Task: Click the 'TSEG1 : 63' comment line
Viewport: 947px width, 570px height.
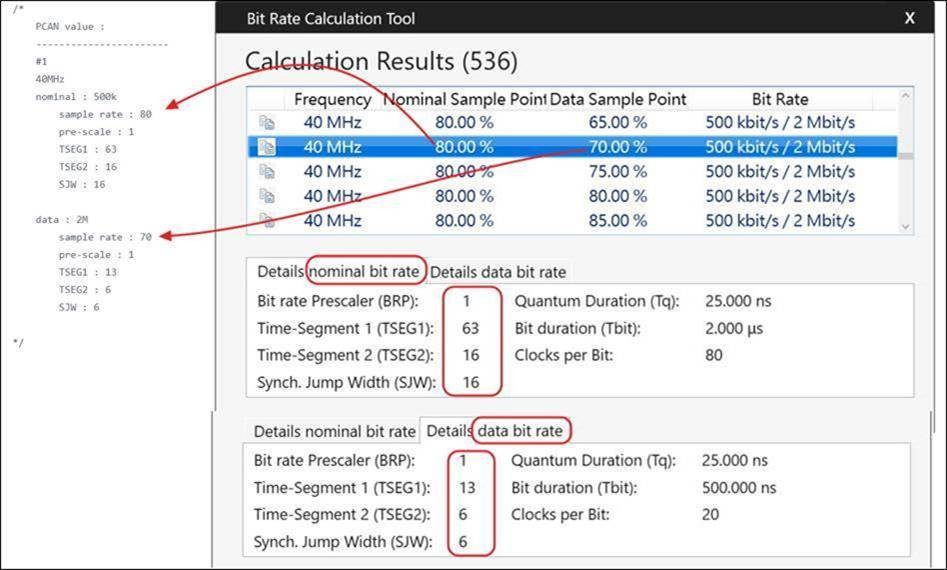Action: click(88, 149)
